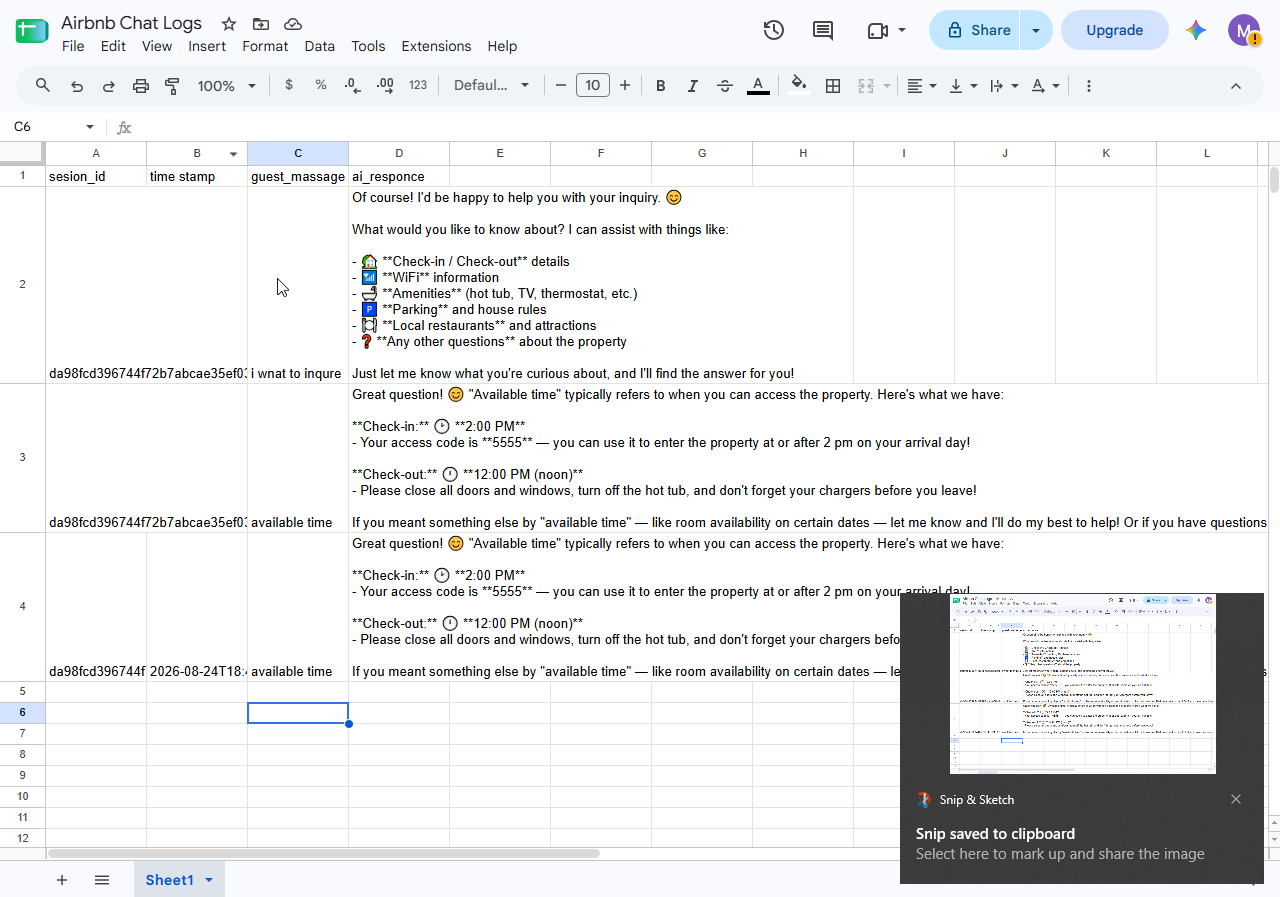Star the Airbnb Chat Logs document

229,24
